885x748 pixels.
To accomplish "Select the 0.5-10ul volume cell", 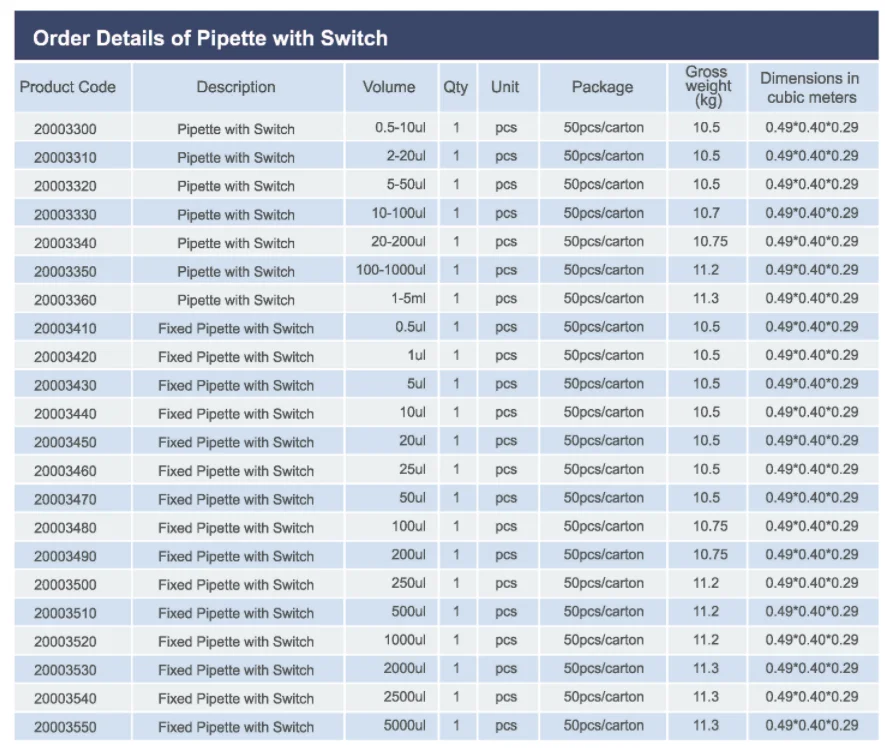I will [400, 128].
